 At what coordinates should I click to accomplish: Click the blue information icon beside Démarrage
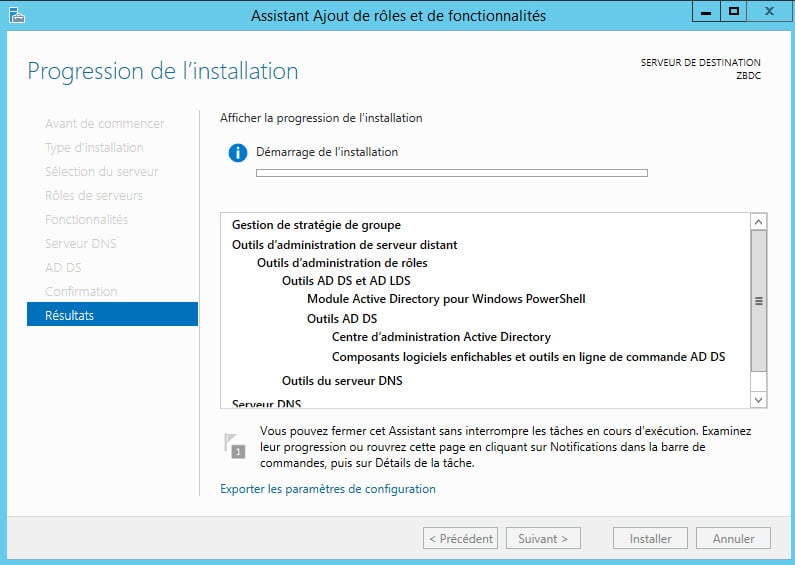(x=237, y=152)
